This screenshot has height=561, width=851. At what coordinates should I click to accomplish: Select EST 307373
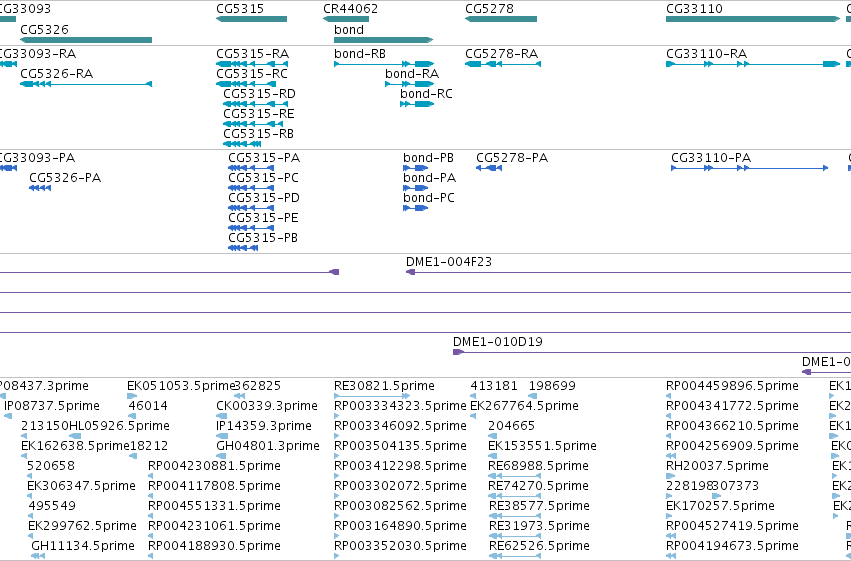[735, 486]
